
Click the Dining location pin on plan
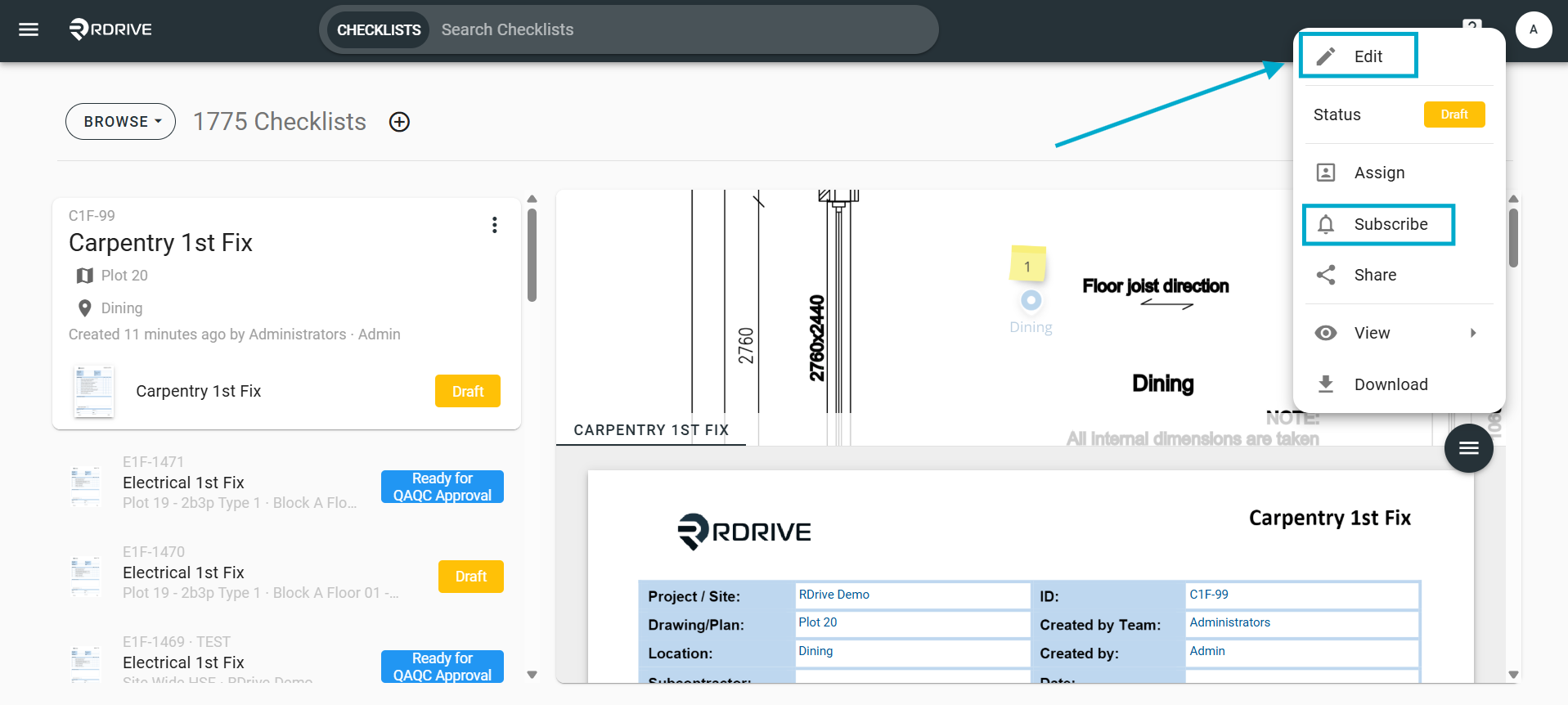coord(1031,301)
